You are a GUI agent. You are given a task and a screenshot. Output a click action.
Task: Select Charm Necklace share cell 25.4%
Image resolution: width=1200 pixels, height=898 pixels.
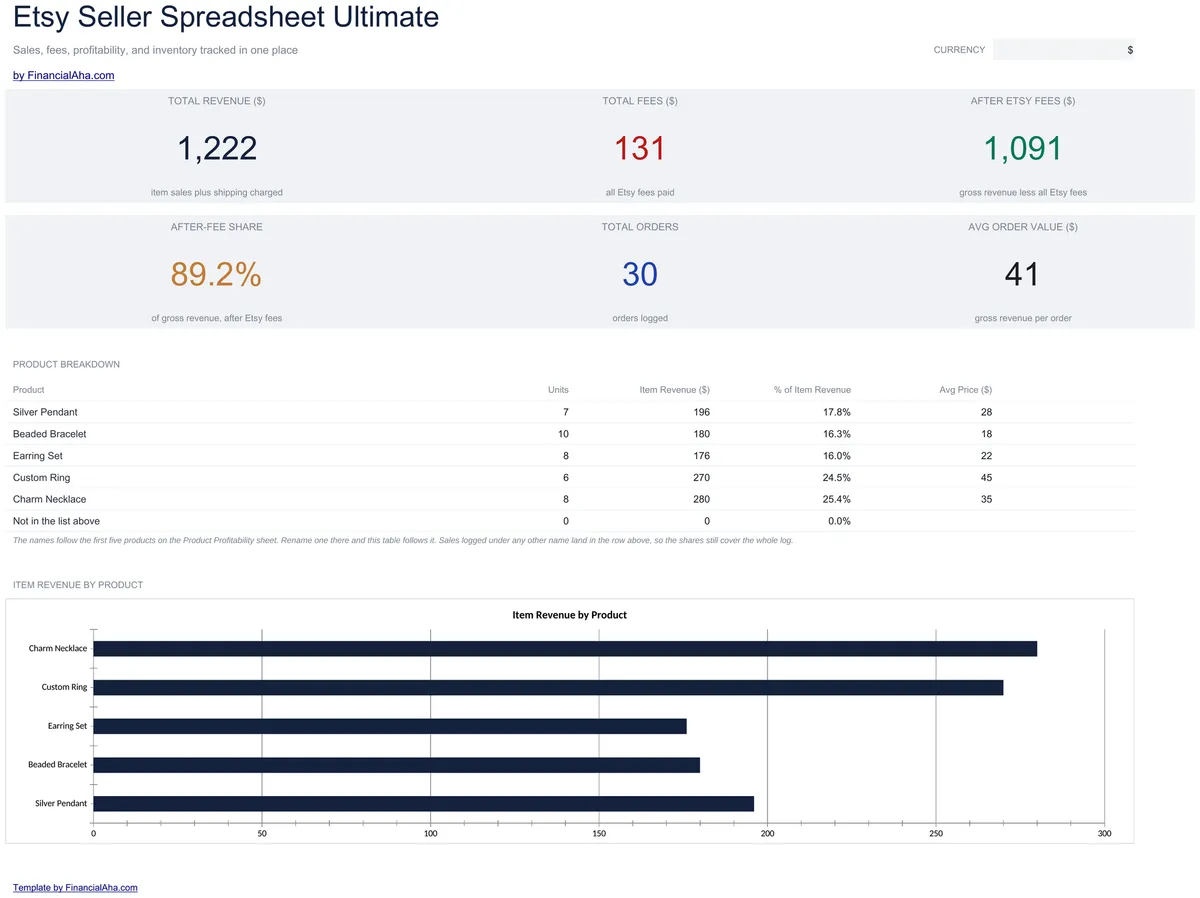(x=838, y=499)
